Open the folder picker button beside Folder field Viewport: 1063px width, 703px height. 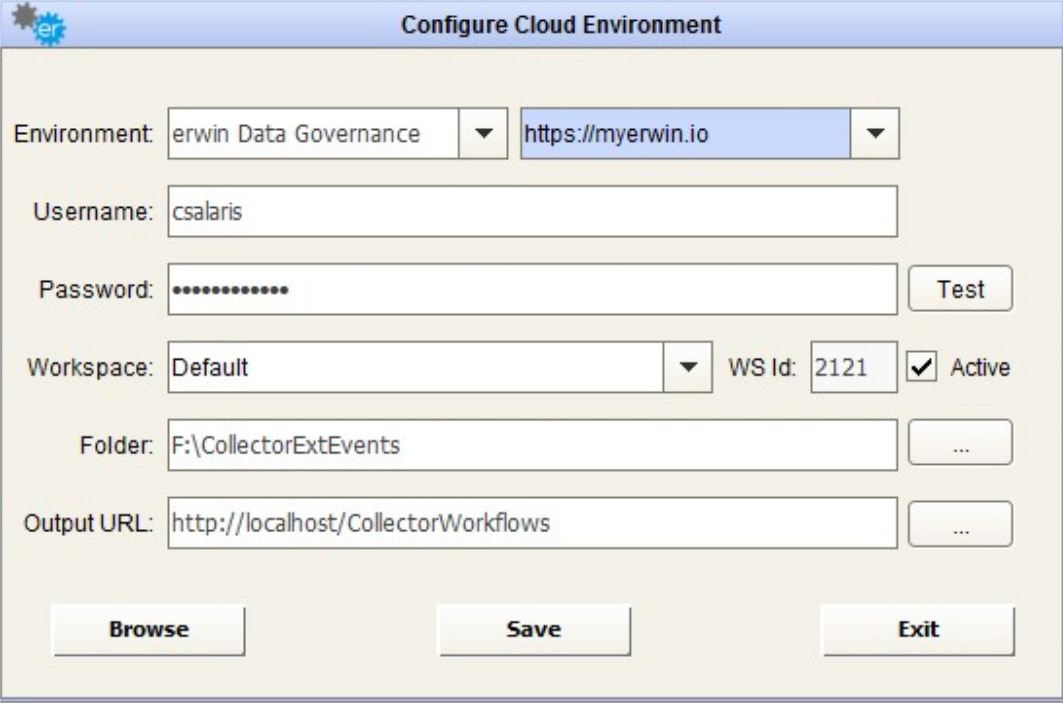960,445
